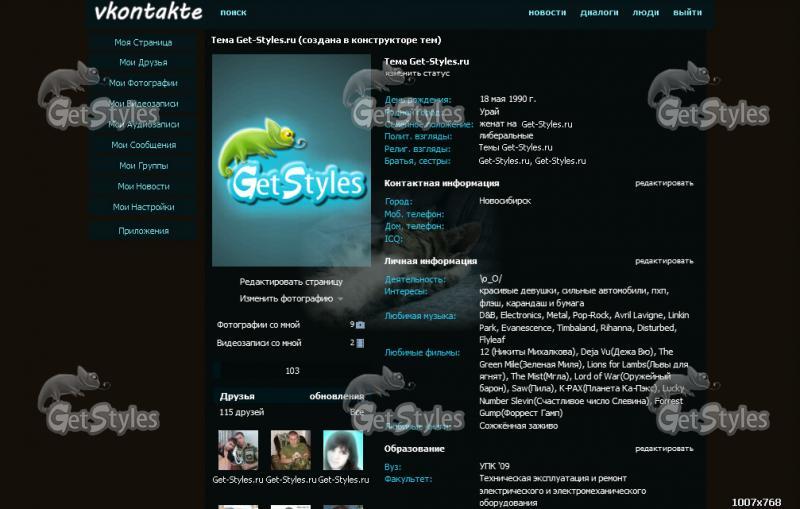Viewport: 800px width, 509px height.
Task: Click the изменить статус link
Action: coord(417,74)
